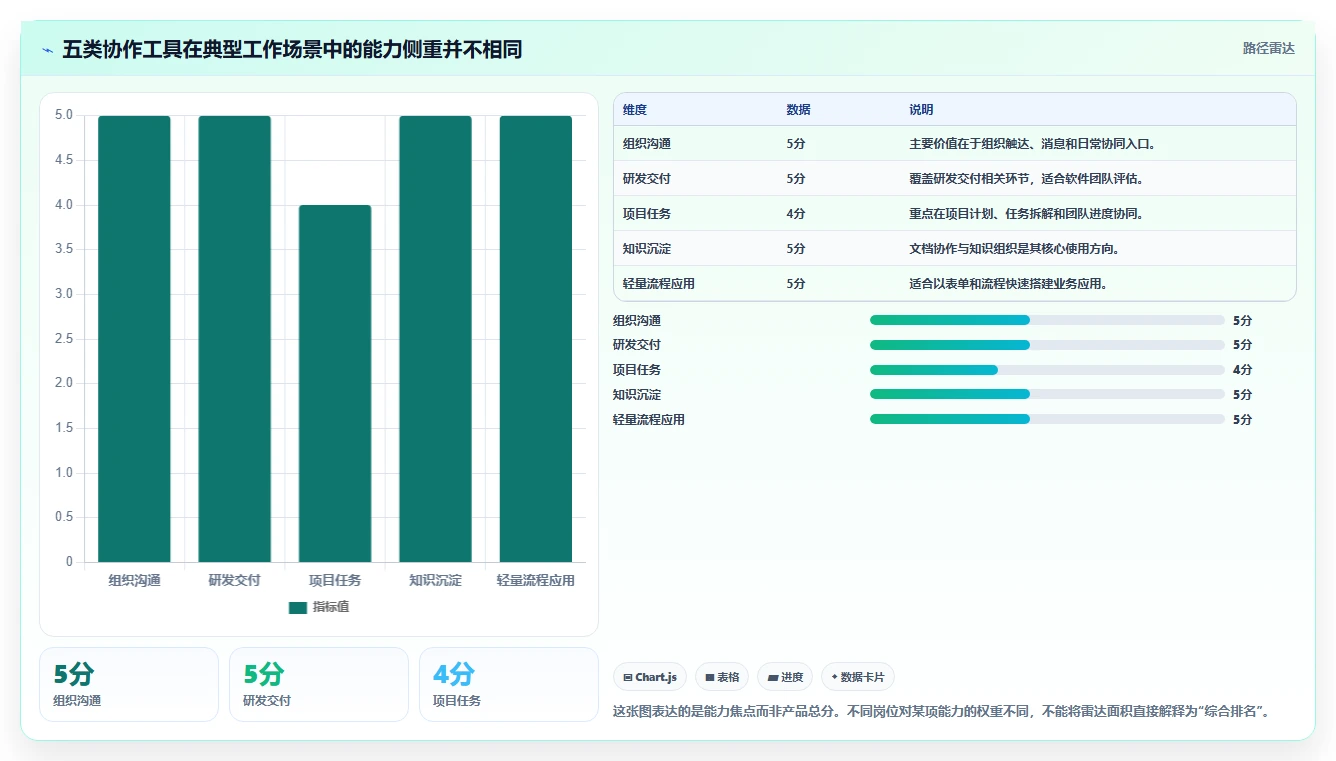This screenshot has height=761, width=1336.
Task: Click the 研发交付 progress bar
Action: 1047,345
